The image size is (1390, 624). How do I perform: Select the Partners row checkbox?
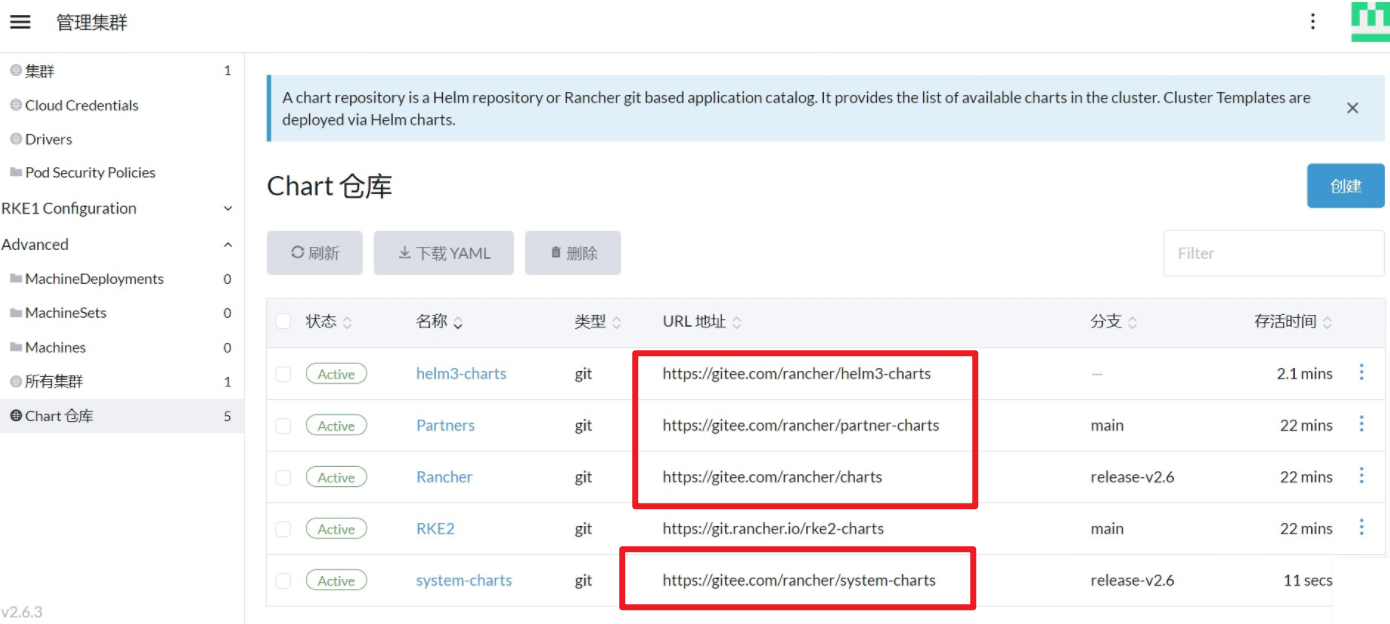283,425
